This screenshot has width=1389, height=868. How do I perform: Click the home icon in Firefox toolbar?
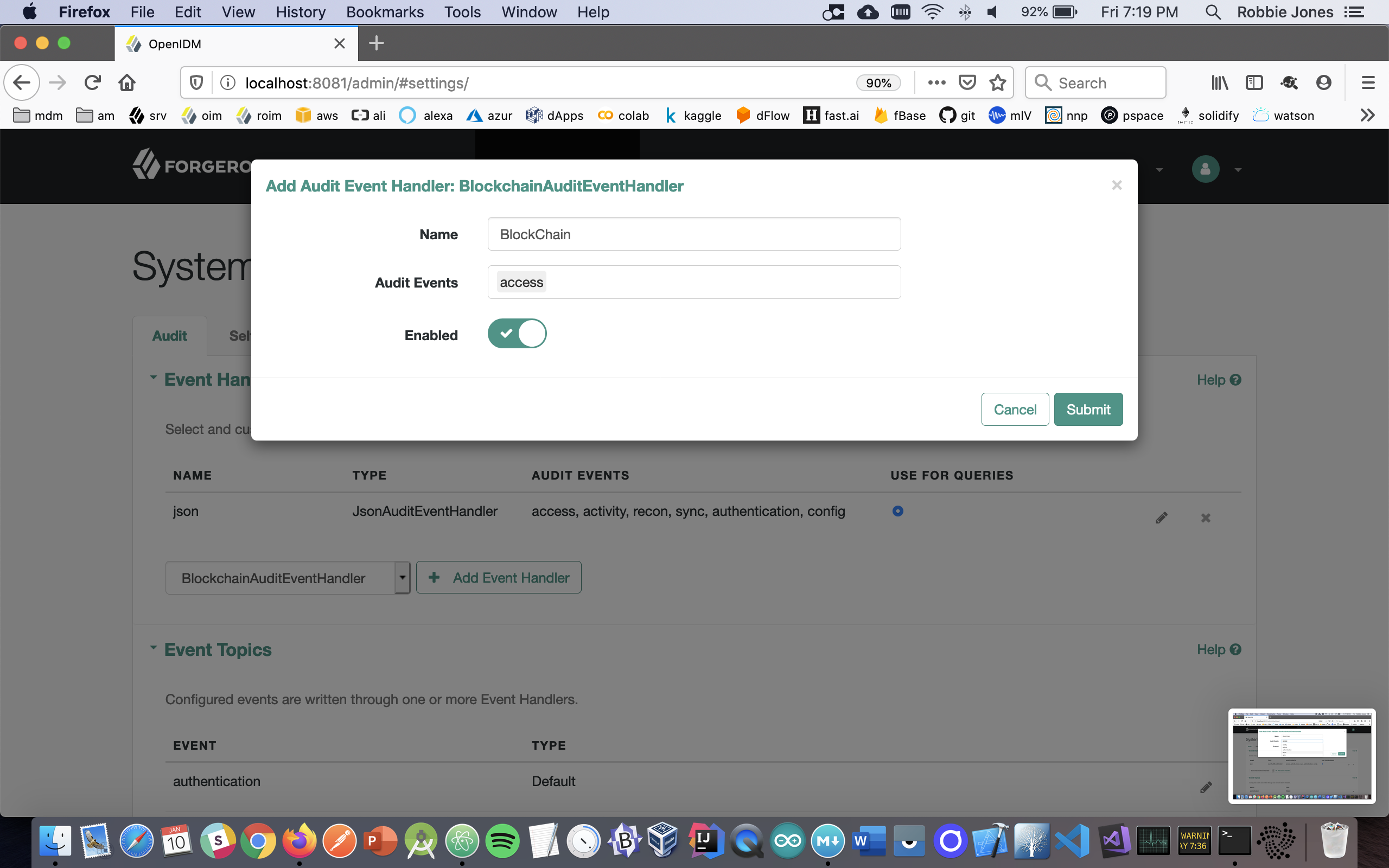coord(127,82)
